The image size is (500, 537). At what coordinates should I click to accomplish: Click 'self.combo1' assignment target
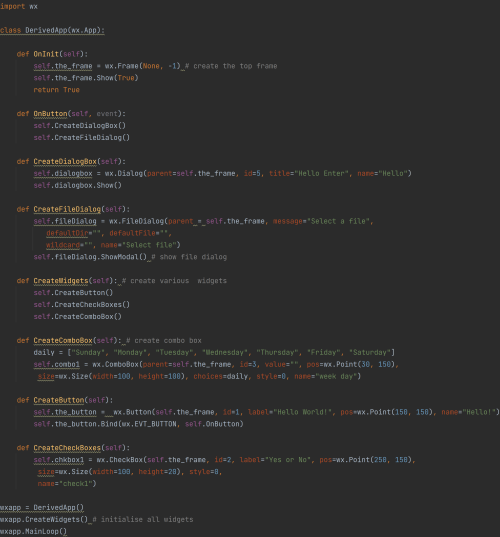57,365
